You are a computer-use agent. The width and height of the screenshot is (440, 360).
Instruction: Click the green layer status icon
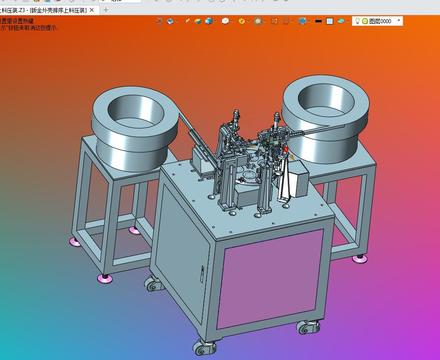(365, 21)
